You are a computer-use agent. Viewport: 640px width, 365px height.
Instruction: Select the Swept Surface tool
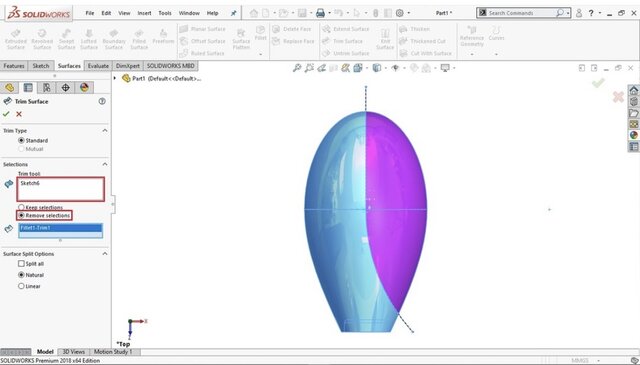pos(66,39)
